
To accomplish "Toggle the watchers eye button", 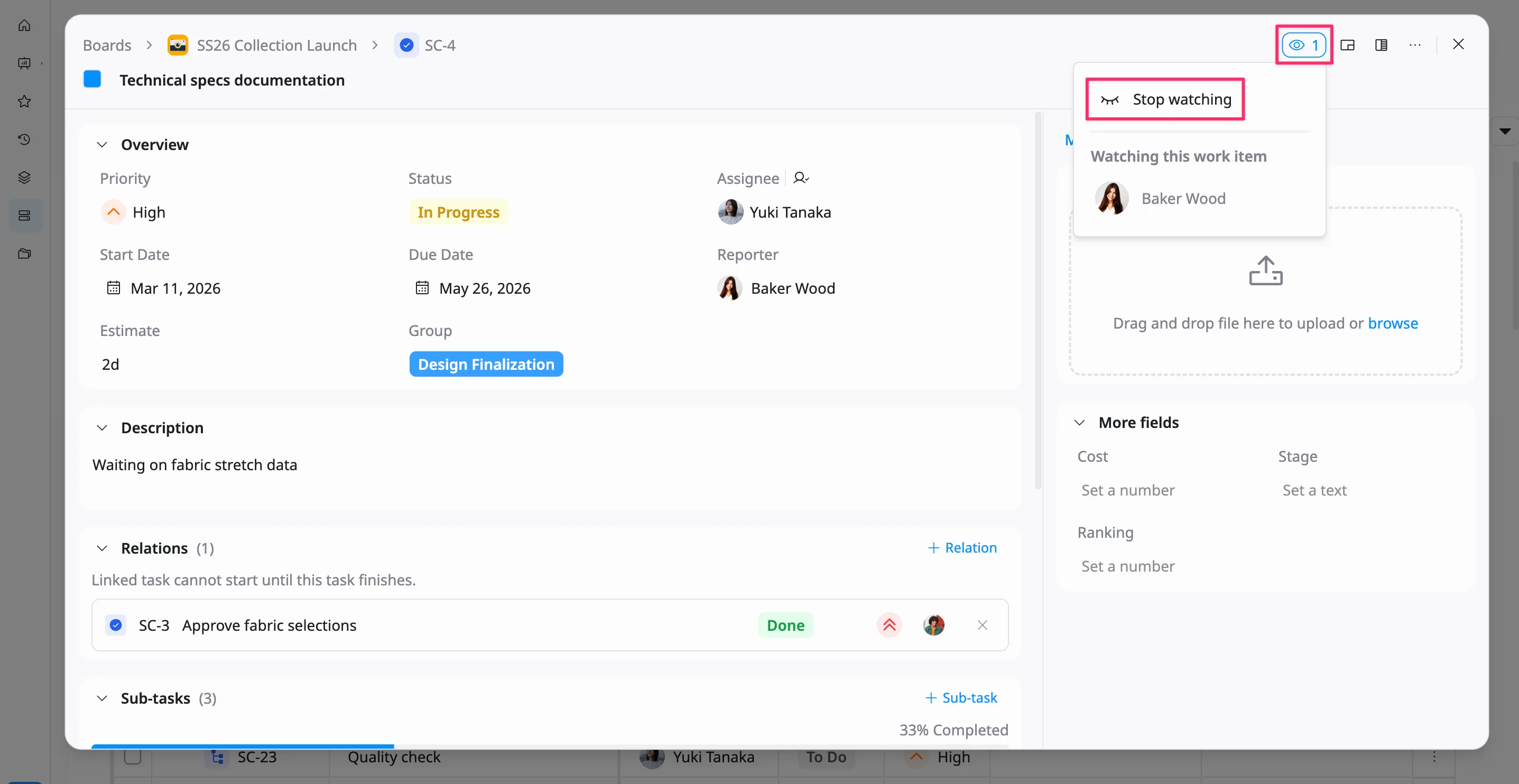I will (x=1304, y=45).
